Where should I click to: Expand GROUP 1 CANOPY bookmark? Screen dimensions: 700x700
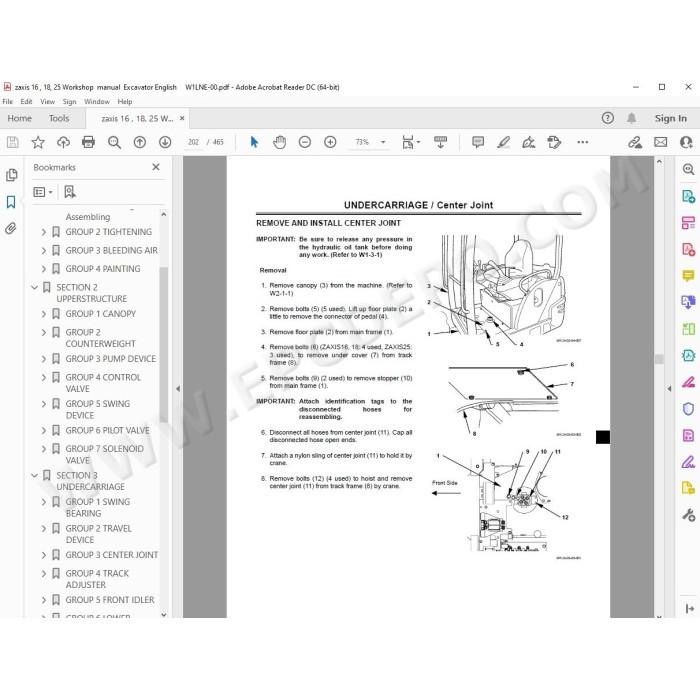[44, 314]
